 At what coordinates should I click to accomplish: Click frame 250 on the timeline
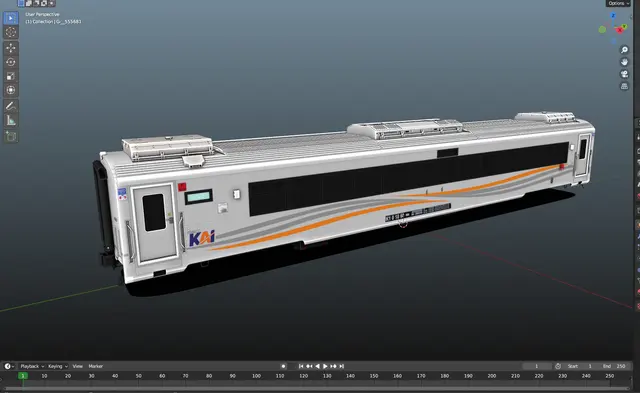click(x=609, y=376)
